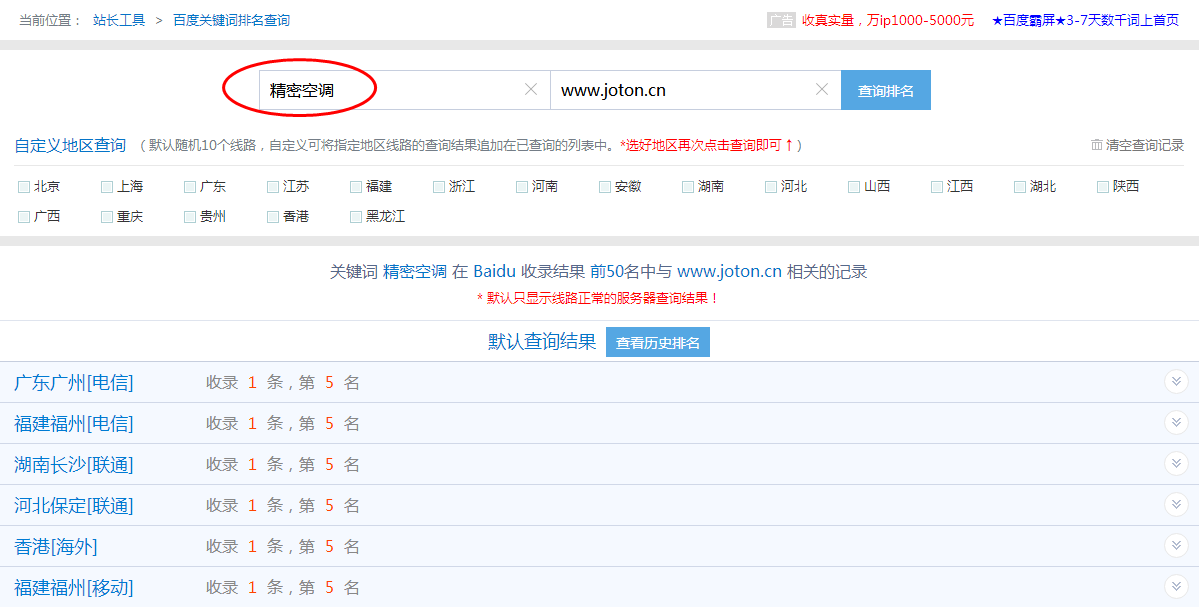The height and width of the screenshot is (607, 1199).
Task: Expand the 河北保定[联通] result details
Action: click(x=1176, y=505)
